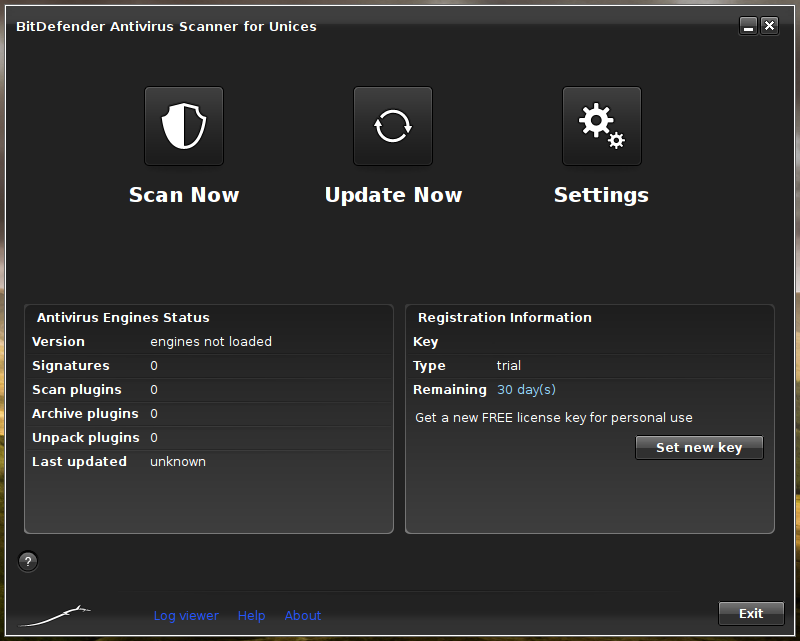This screenshot has width=800, height=641.
Task: Click the BitDefender logo at bottom left
Action: 55,615
